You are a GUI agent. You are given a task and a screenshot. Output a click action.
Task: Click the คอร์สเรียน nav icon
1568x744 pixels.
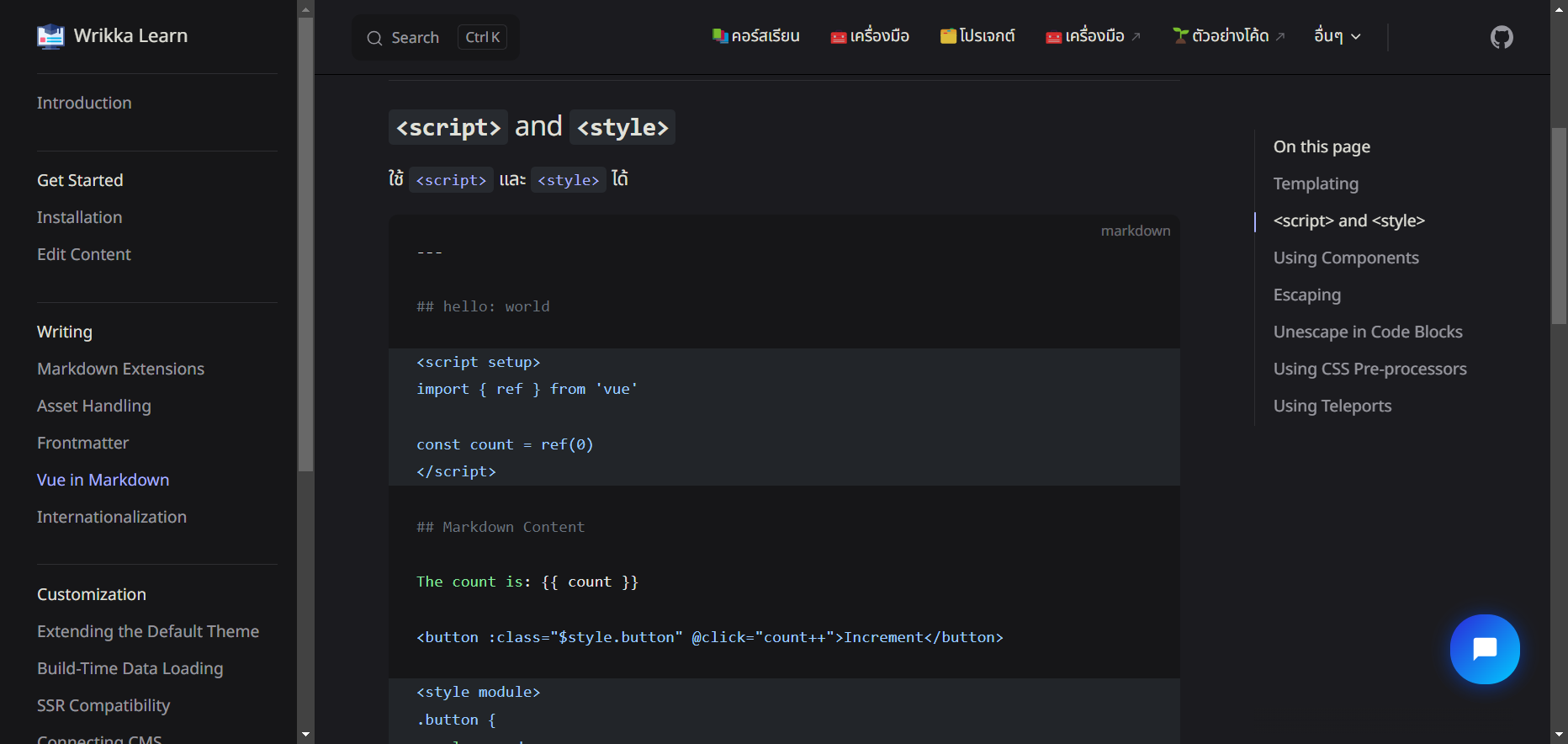[720, 36]
